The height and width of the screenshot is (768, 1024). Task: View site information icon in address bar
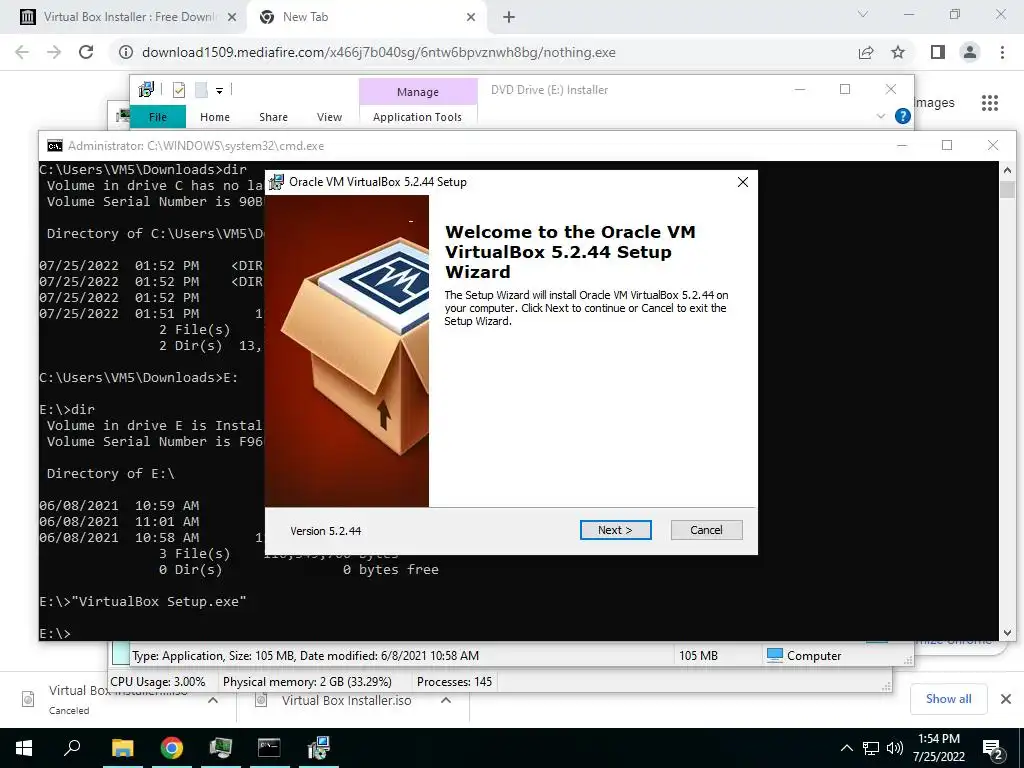tap(125, 52)
